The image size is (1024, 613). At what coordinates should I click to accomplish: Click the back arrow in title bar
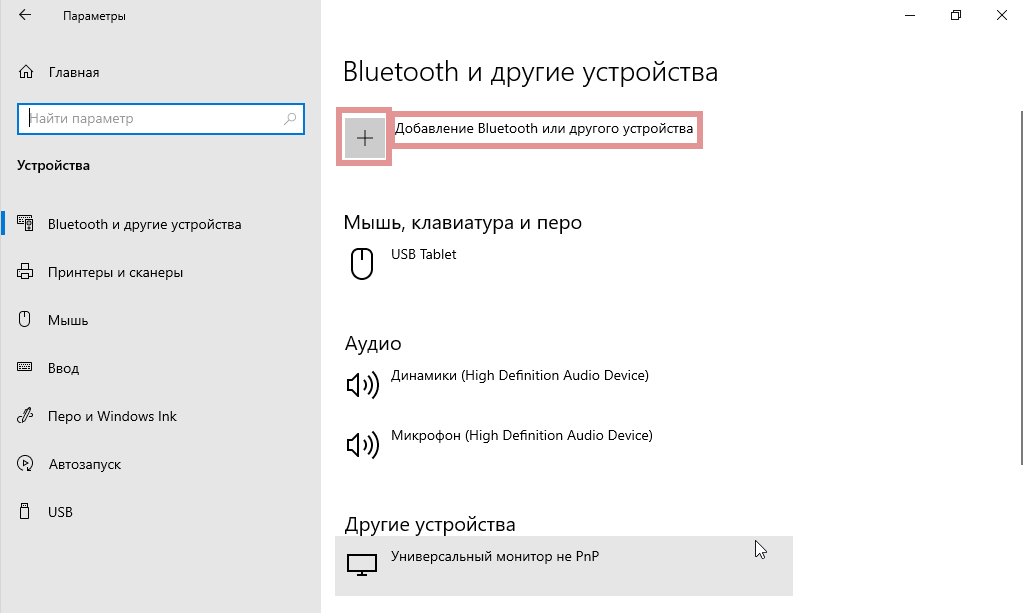(x=24, y=16)
